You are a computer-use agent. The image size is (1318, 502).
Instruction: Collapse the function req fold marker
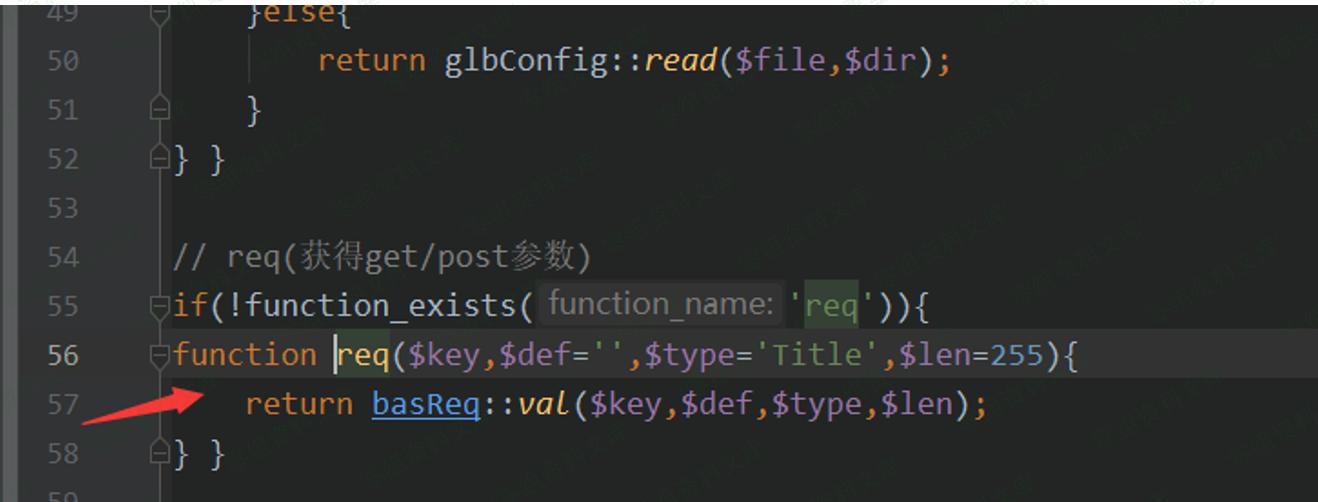coord(160,355)
